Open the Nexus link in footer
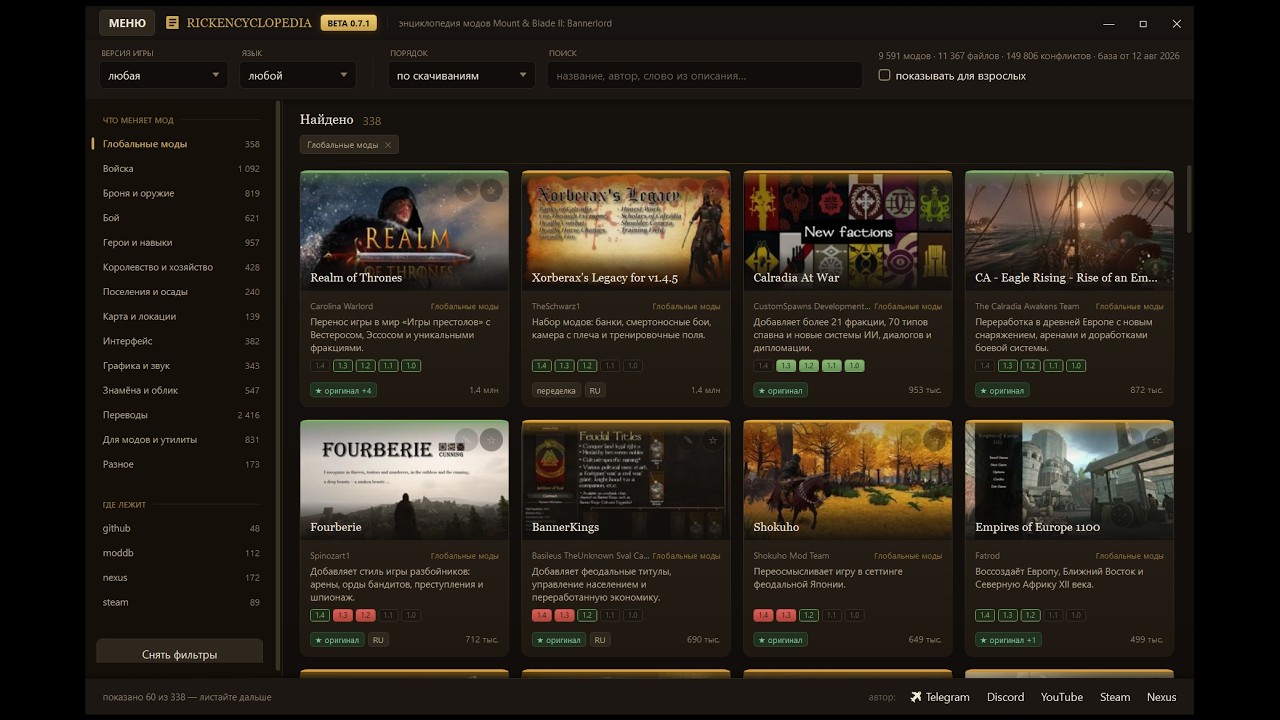The image size is (1280, 720). click(x=1161, y=697)
